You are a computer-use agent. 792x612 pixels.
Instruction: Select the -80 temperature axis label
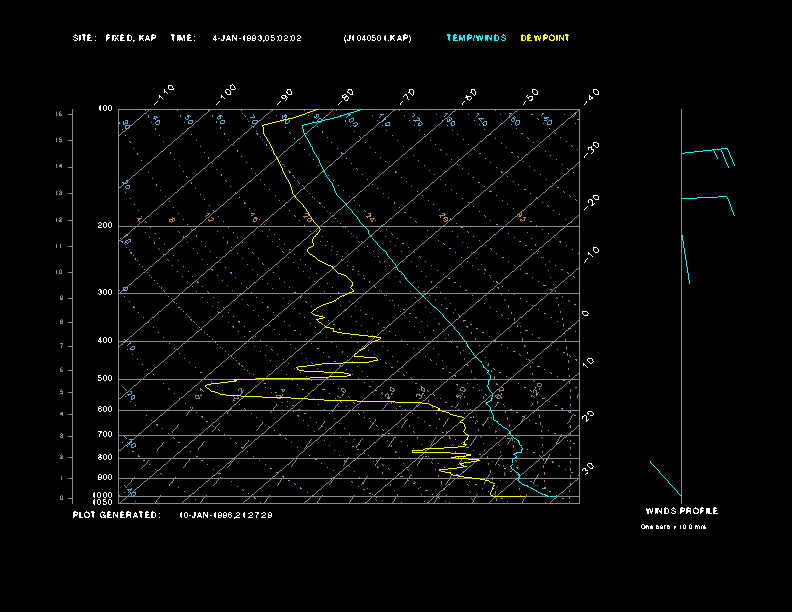pos(347,95)
